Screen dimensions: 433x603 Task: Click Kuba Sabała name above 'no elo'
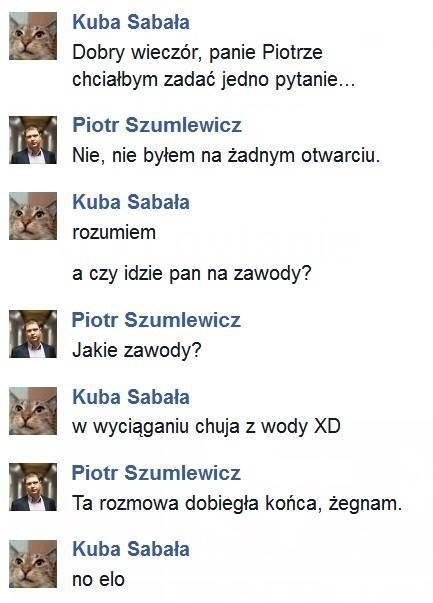pos(131,549)
